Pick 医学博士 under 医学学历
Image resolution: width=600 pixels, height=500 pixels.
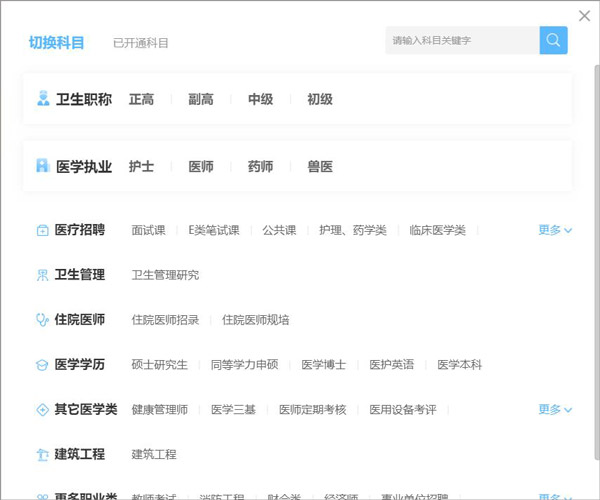tap(324, 365)
